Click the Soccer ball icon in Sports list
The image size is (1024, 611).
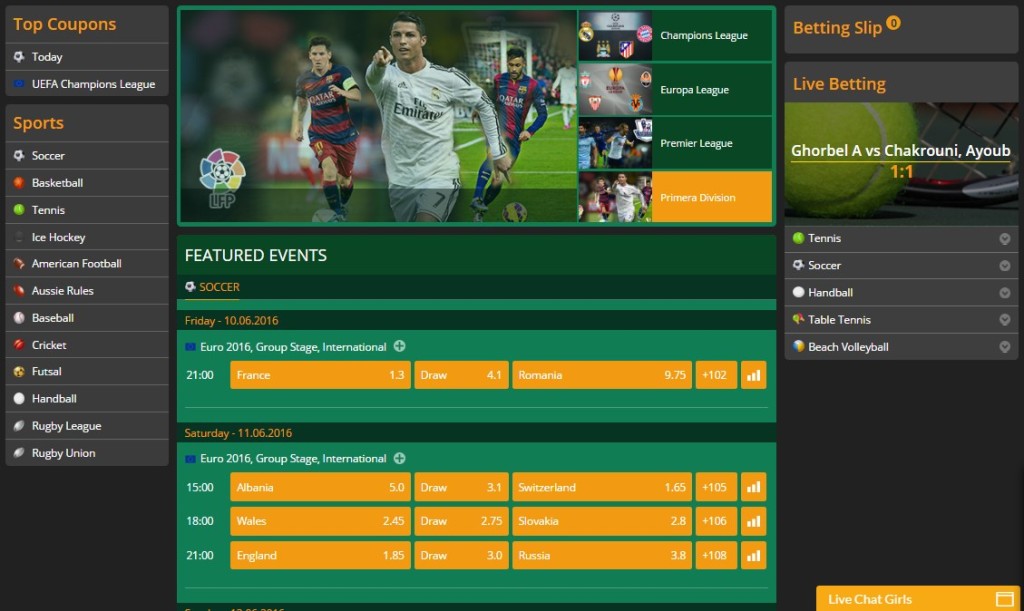coord(19,155)
